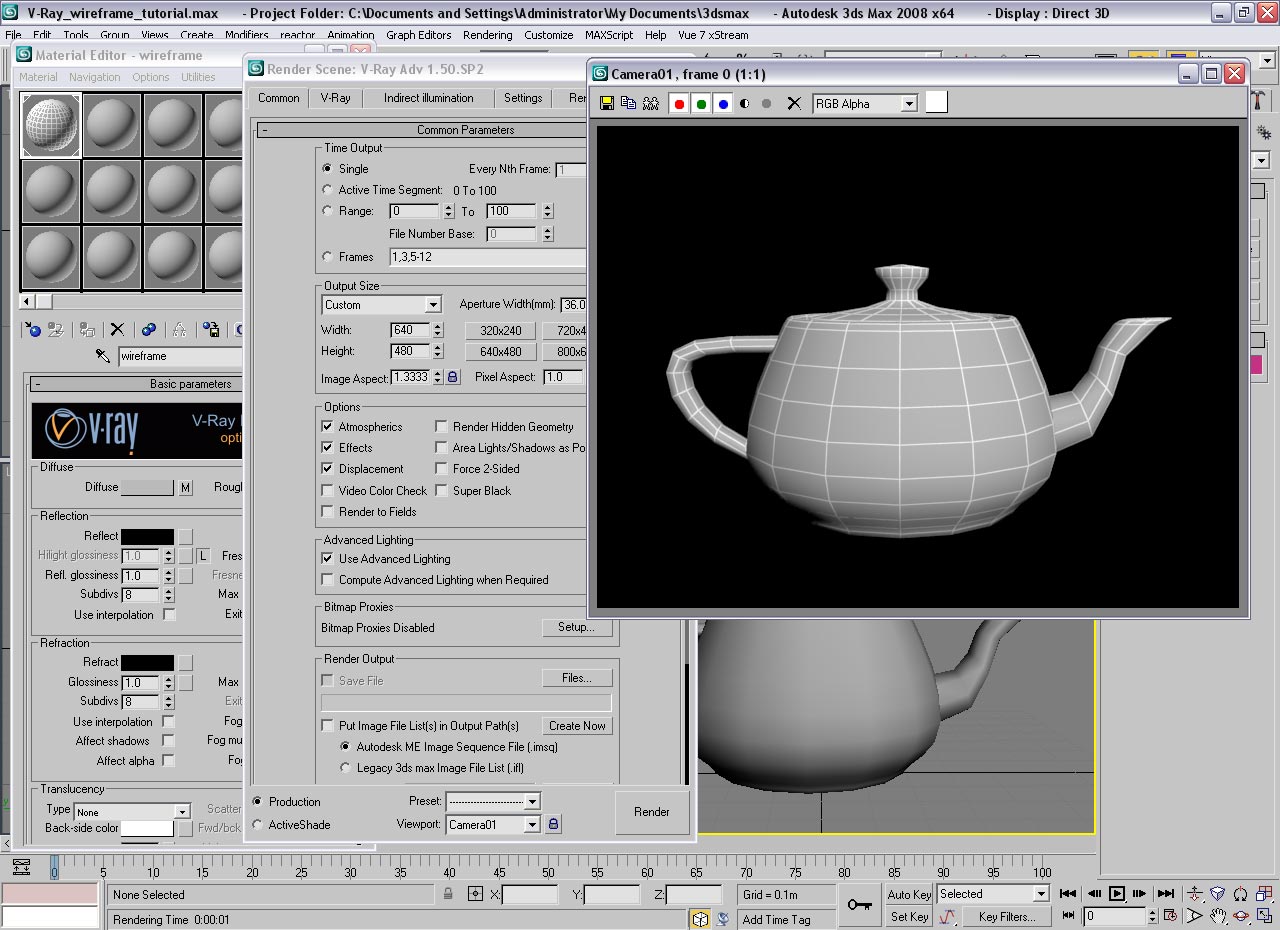This screenshot has width=1280, height=930.
Task: Select the eyedropper to pick material from object
Action: coord(103,356)
